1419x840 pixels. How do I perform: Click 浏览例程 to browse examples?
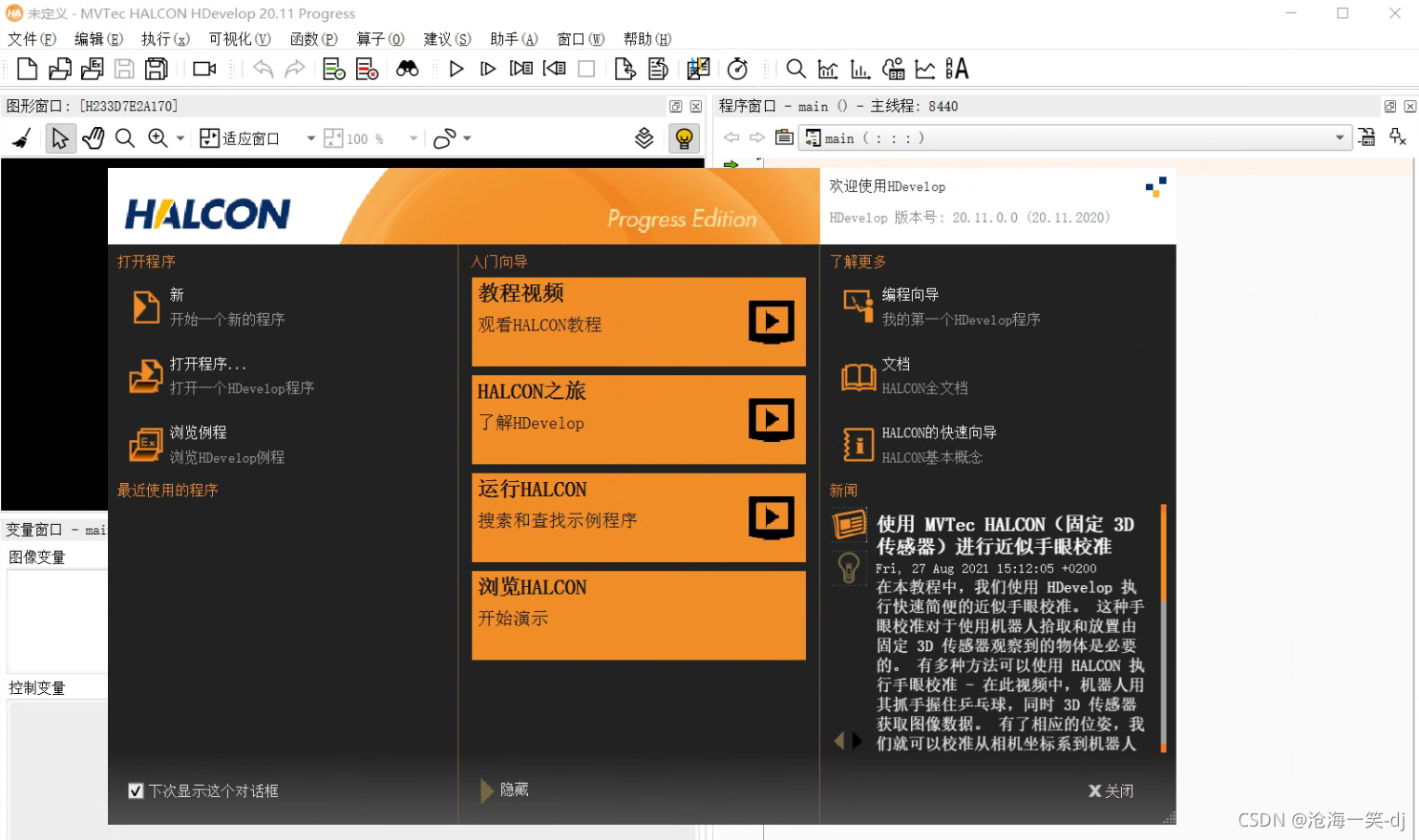point(208,445)
